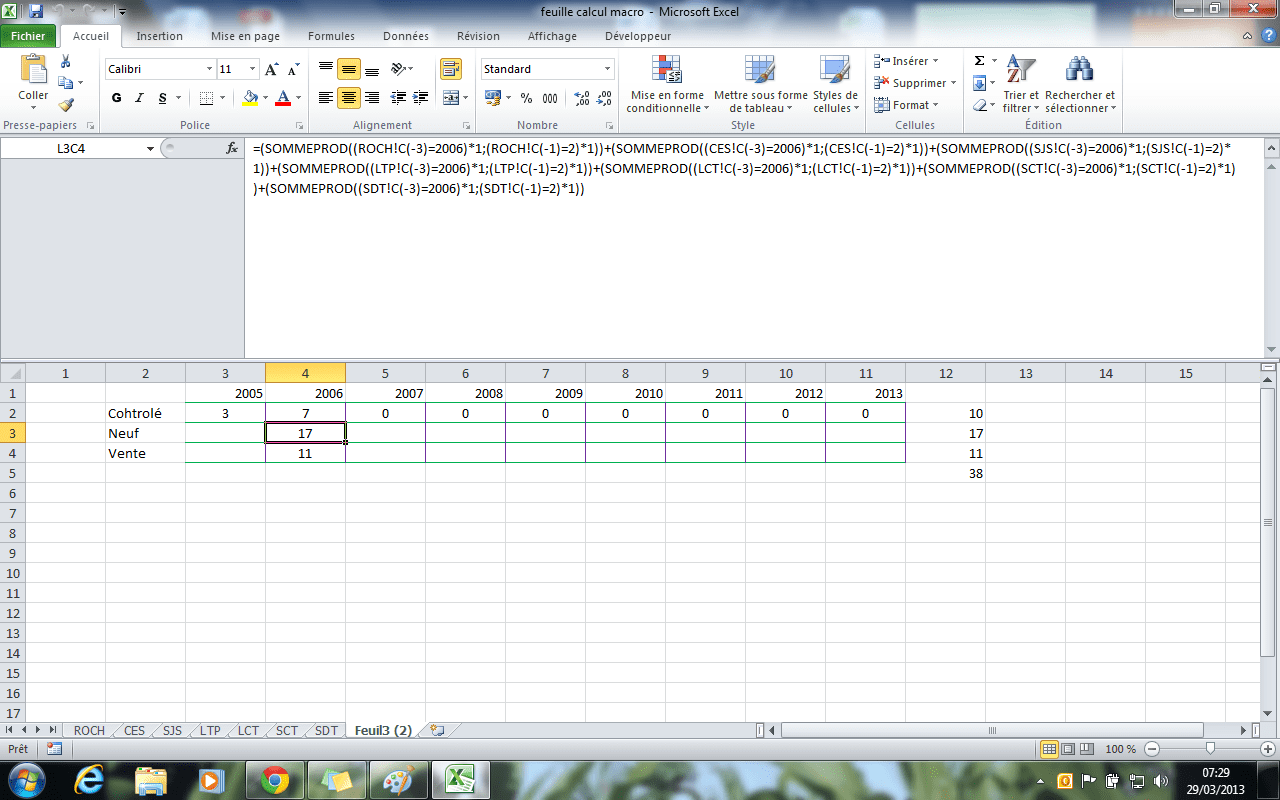Click the insert function fx icon
This screenshot has height=800, width=1280.
pos(233,148)
